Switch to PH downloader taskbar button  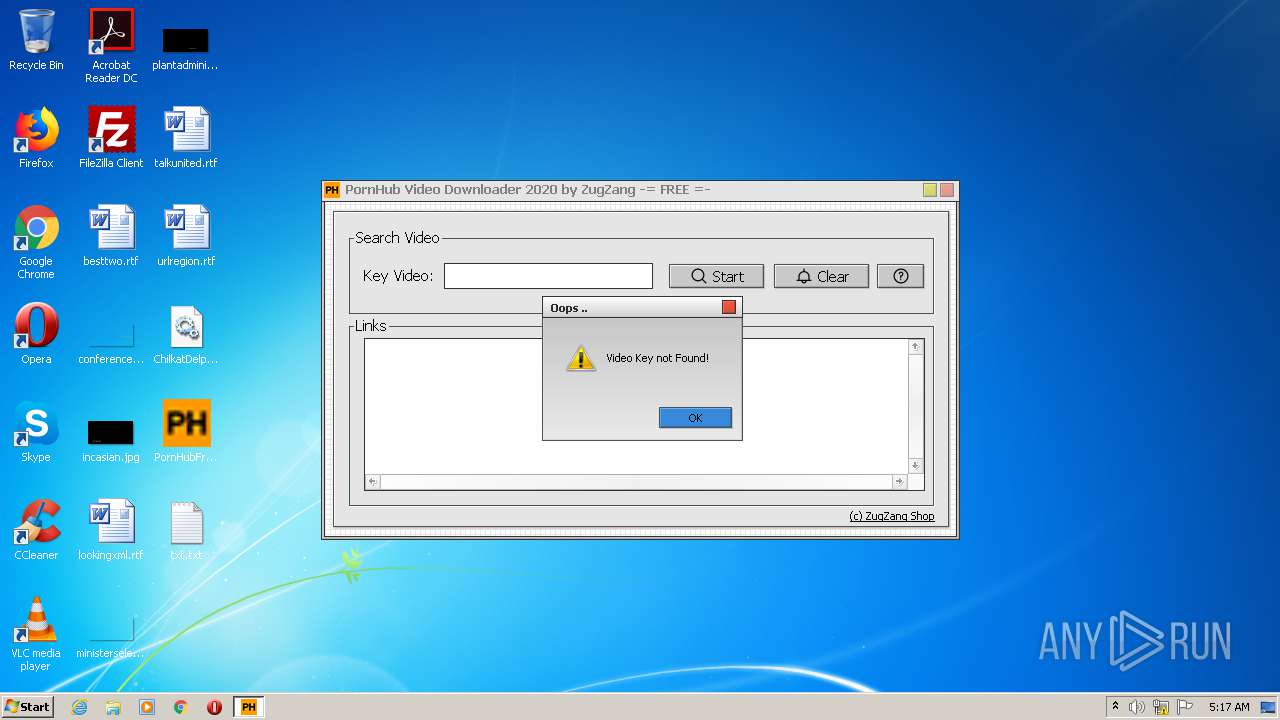(x=249, y=707)
